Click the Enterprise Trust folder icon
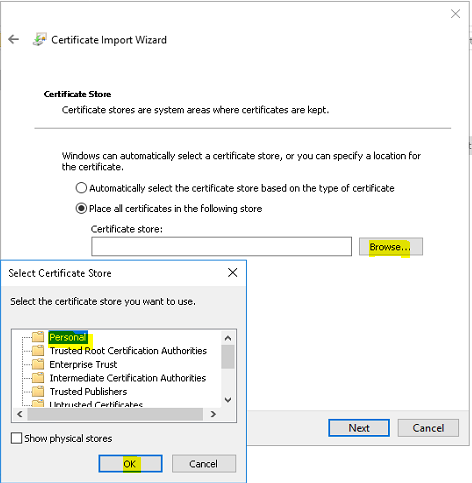472x483 pixels. [x=38, y=364]
